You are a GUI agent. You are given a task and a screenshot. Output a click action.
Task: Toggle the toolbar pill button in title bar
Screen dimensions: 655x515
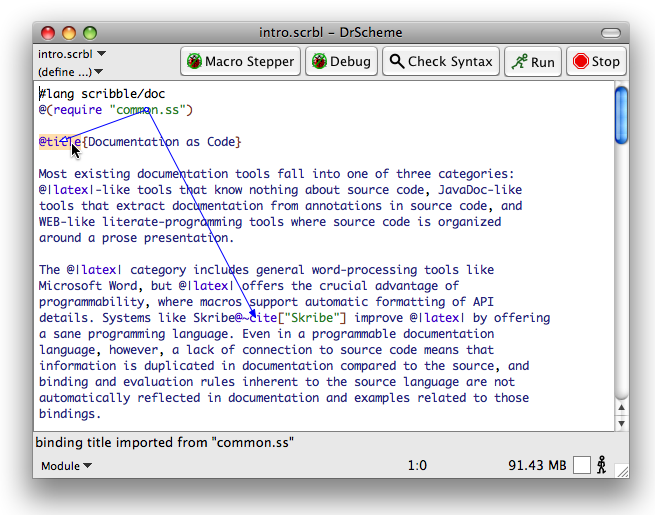[x=610, y=33]
